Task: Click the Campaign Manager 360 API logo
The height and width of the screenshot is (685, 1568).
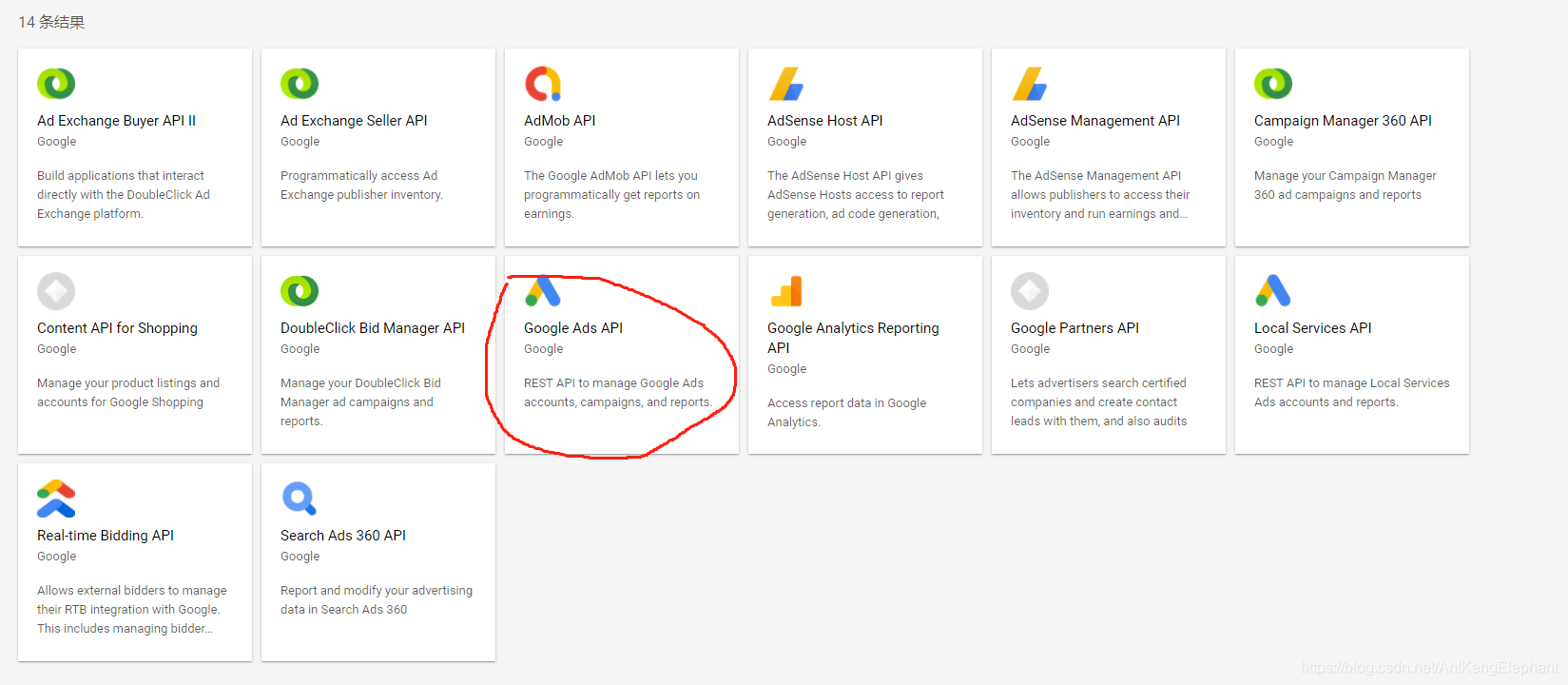Action: (x=1273, y=84)
